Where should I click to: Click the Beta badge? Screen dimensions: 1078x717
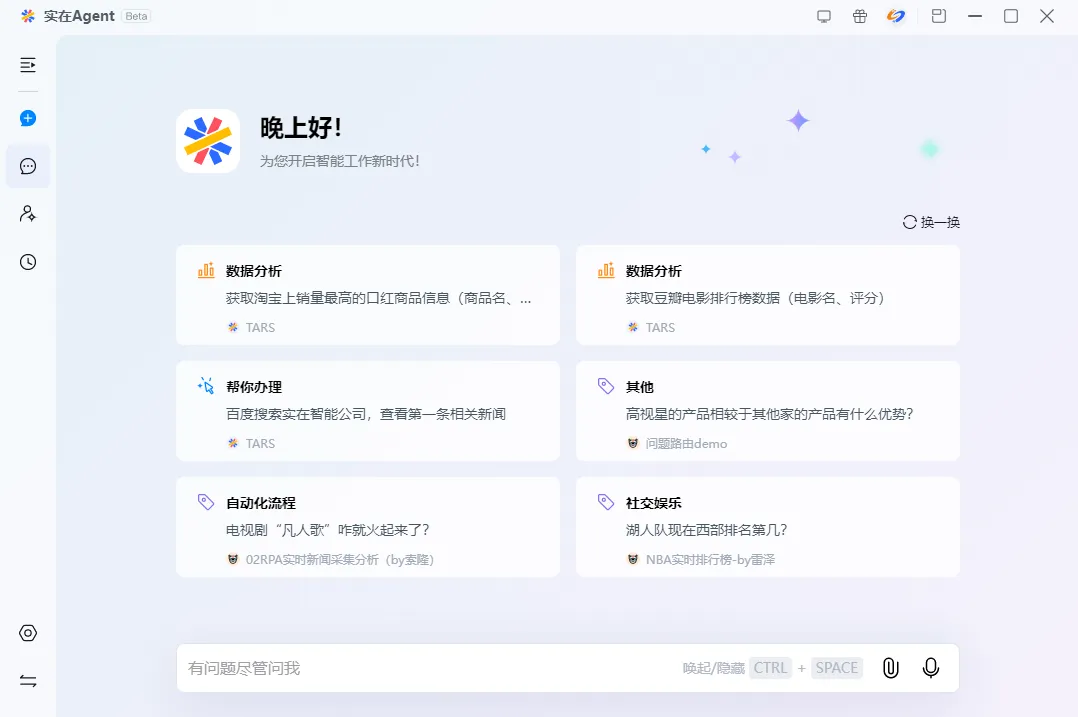point(136,16)
